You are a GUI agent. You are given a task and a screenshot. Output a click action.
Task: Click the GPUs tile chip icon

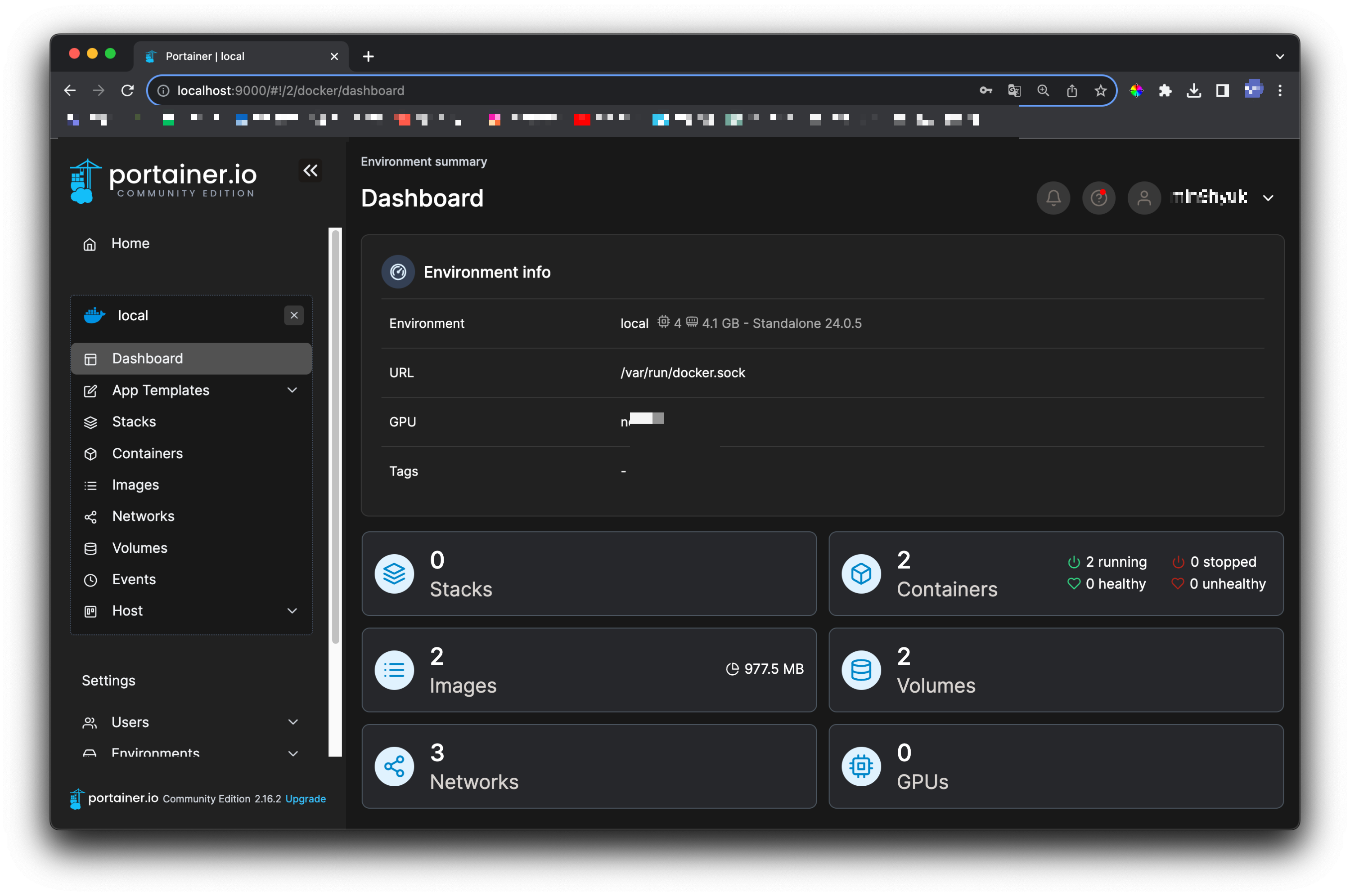861,766
